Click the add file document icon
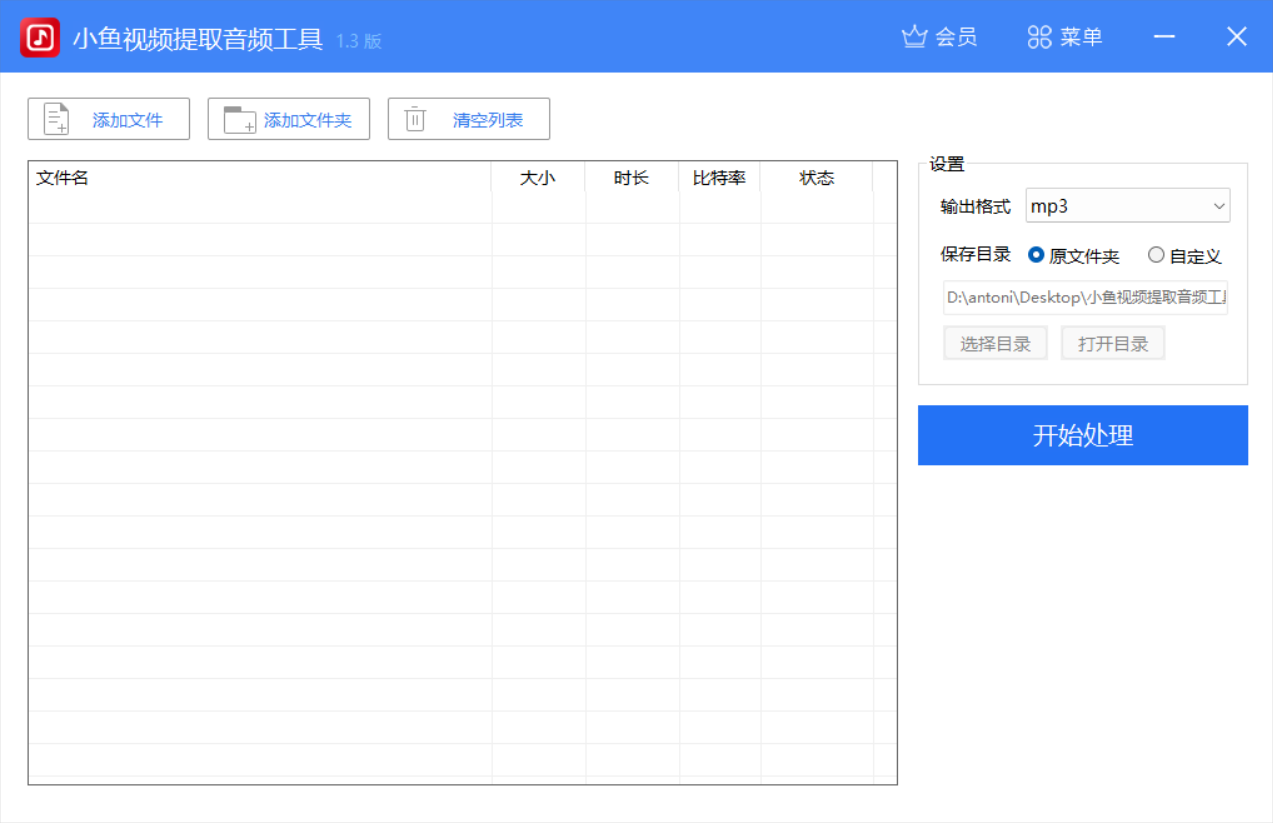 (56, 119)
